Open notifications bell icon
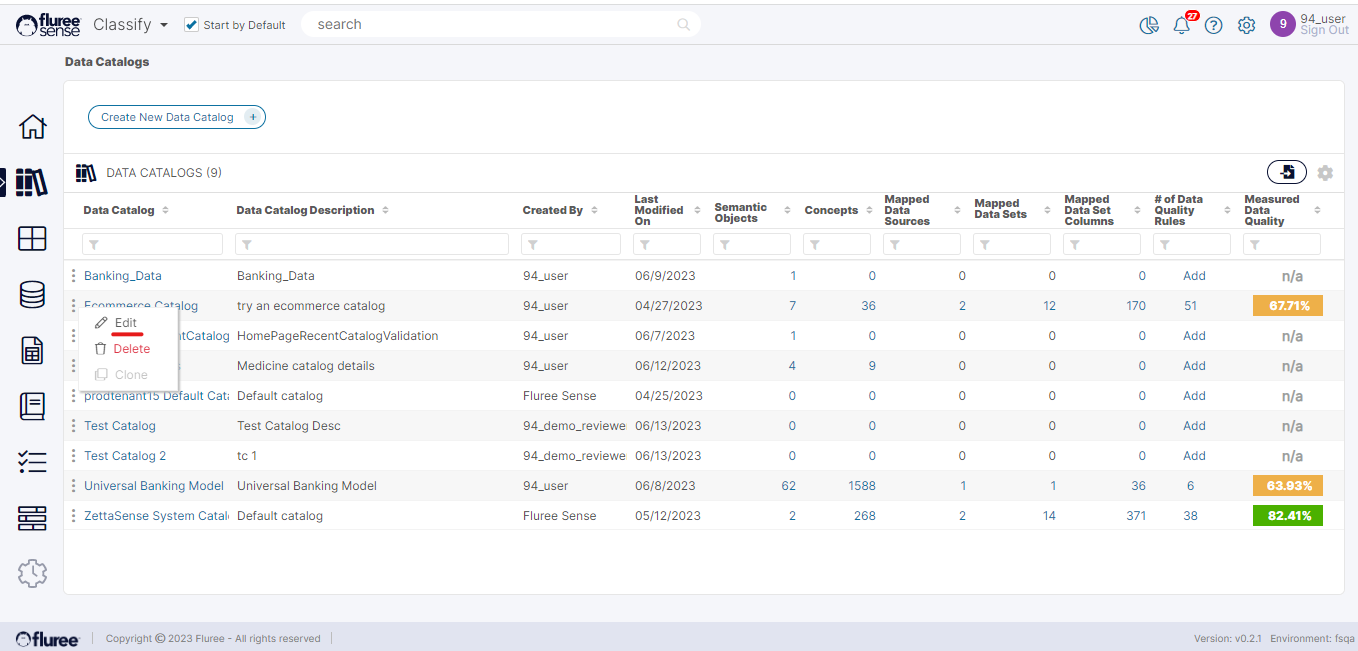Viewport: 1358px width, 651px height. (1181, 25)
